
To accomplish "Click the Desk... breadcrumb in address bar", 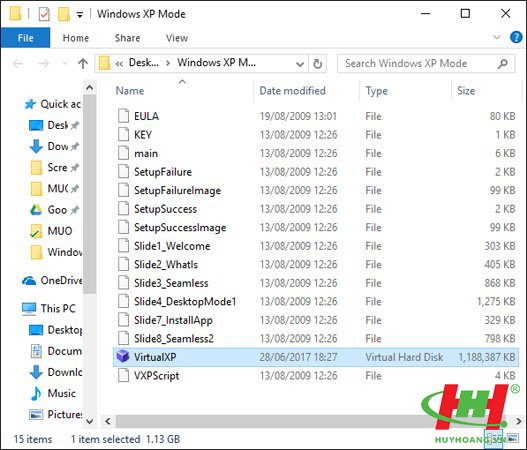I will [x=144, y=63].
